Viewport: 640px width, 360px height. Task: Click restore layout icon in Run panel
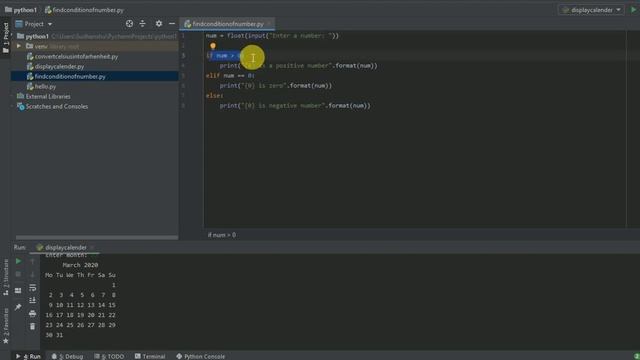coord(18,291)
